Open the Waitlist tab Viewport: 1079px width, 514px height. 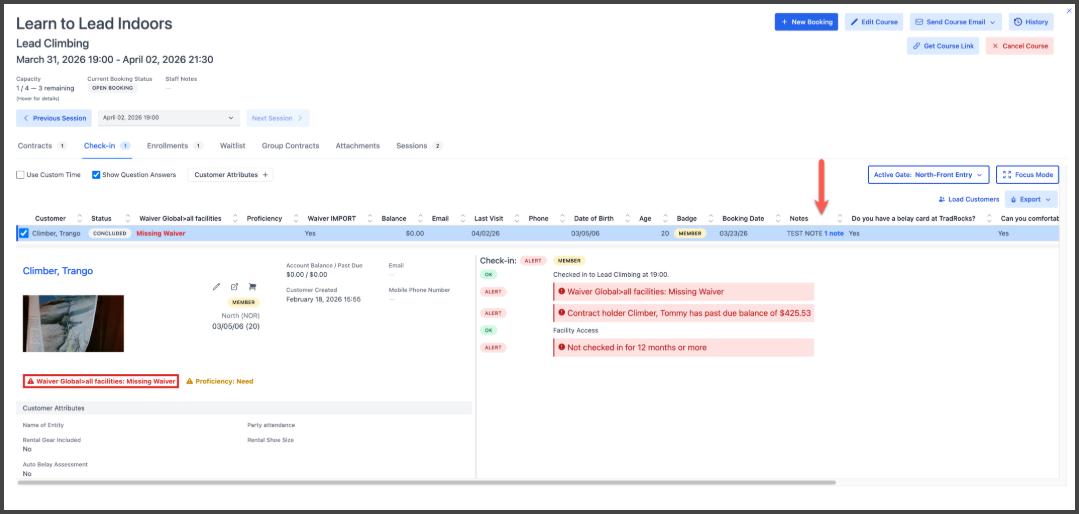tap(233, 146)
